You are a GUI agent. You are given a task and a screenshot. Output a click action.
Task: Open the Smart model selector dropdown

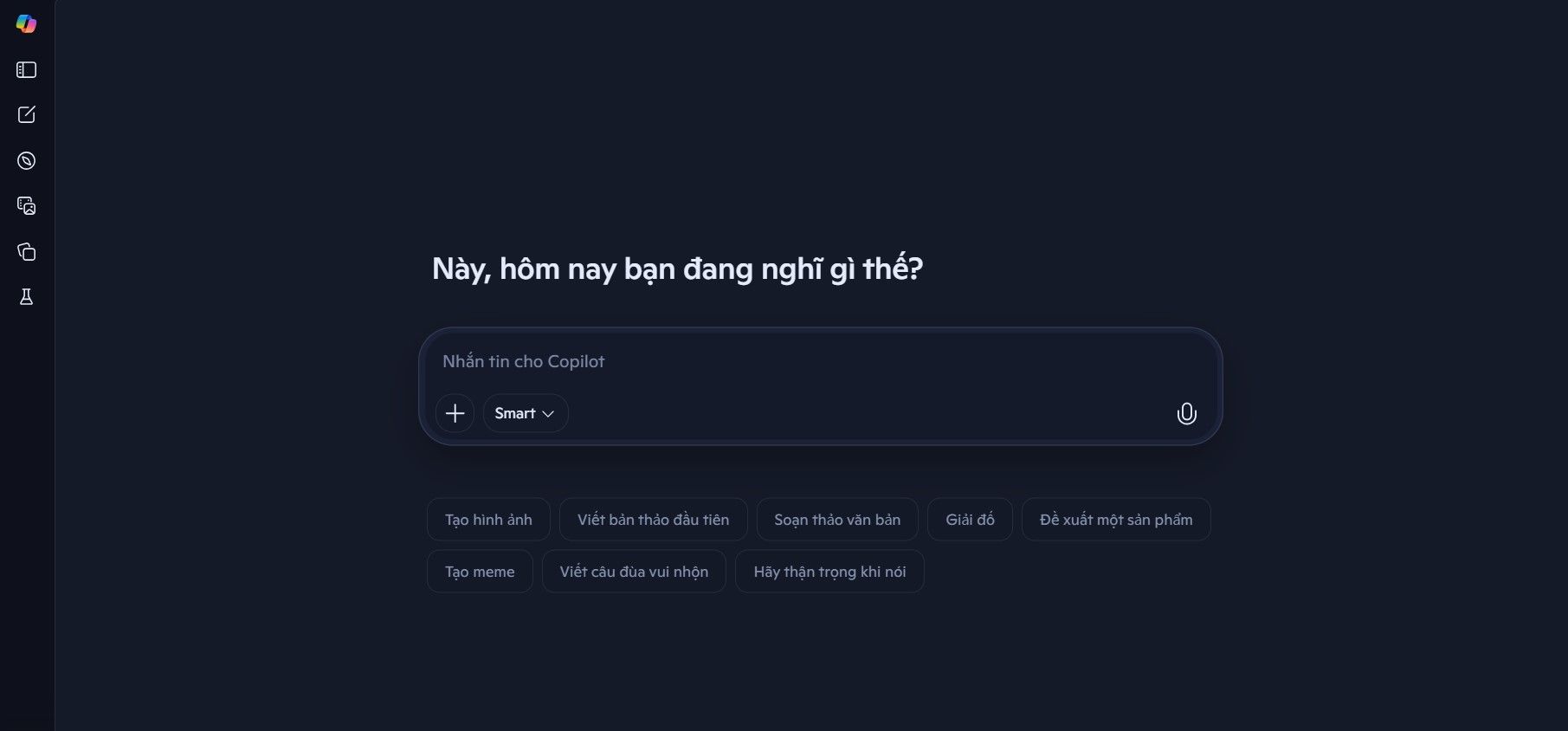pos(524,413)
